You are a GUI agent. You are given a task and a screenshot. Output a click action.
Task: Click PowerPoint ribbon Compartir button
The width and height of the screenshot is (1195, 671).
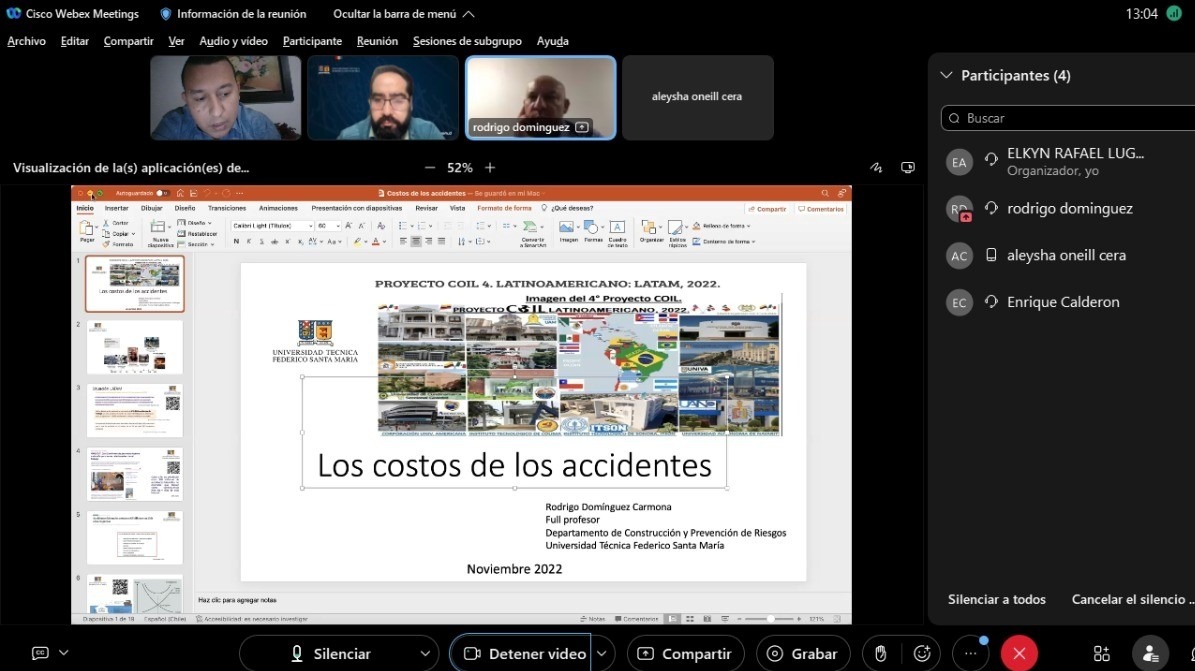(x=767, y=209)
